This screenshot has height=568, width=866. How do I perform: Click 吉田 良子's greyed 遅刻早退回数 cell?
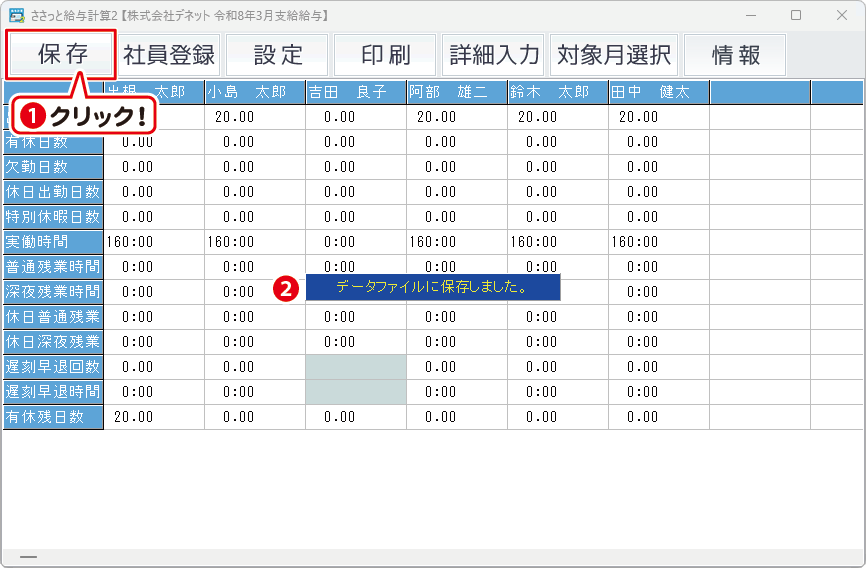pyautogui.click(x=355, y=367)
